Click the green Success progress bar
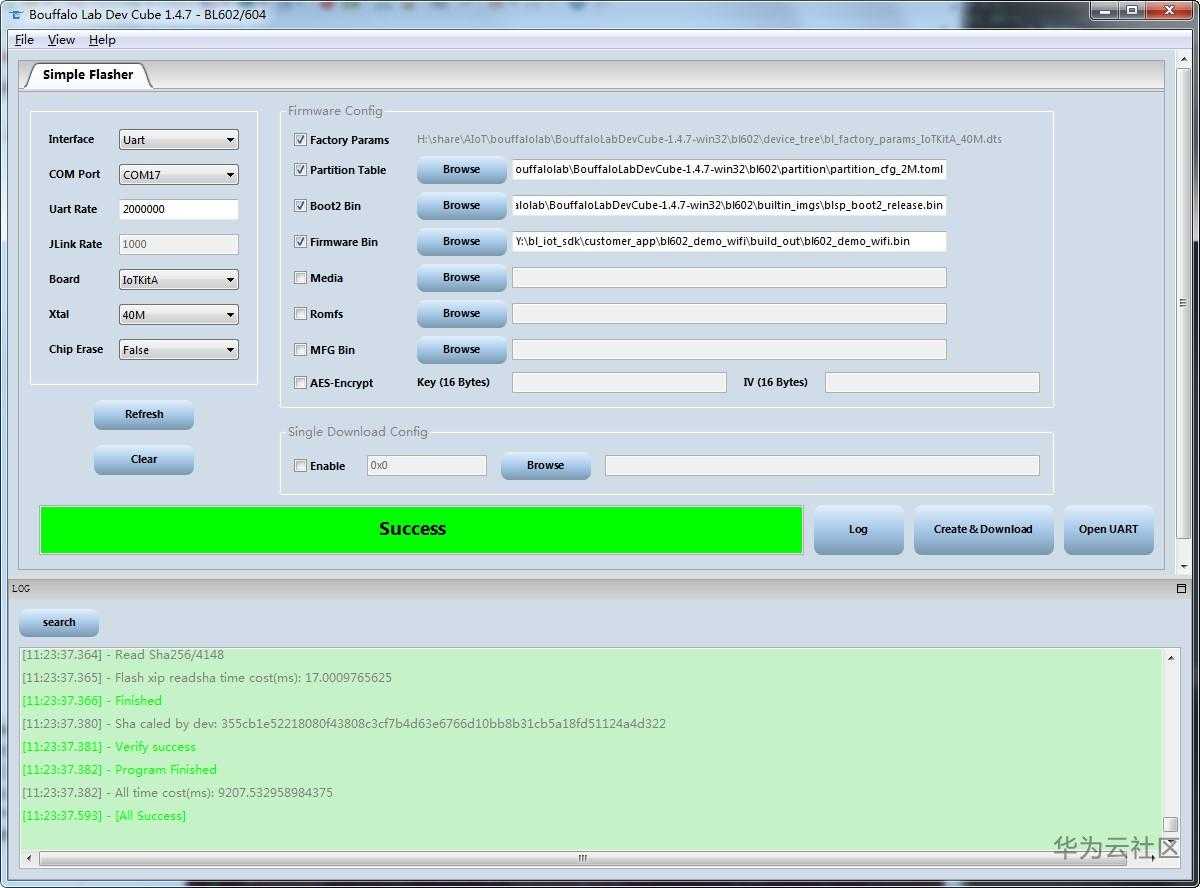This screenshot has width=1200, height=888. (x=421, y=530)
